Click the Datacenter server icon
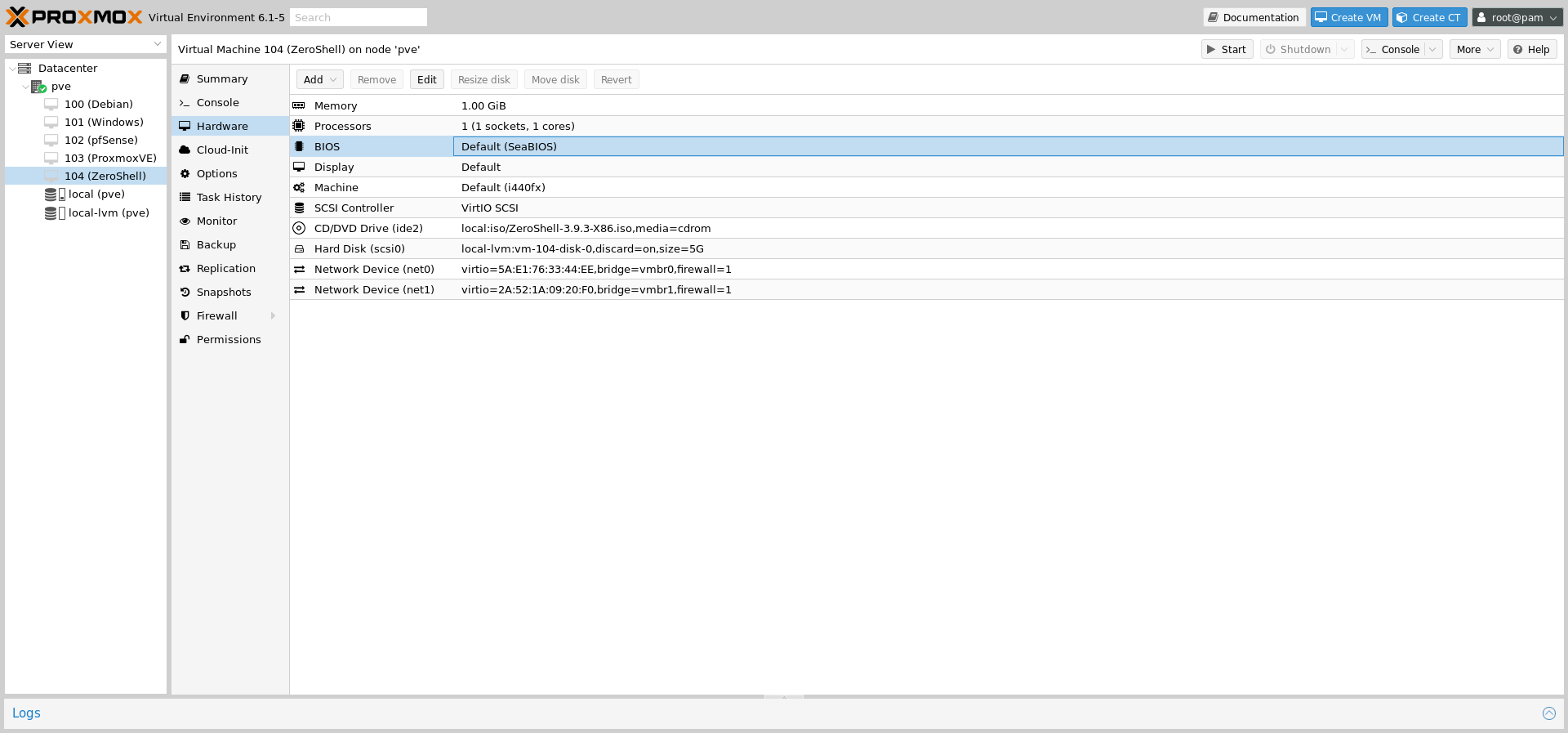Image resolution: width=1568 pixels, height=733 pixels. 24,68
